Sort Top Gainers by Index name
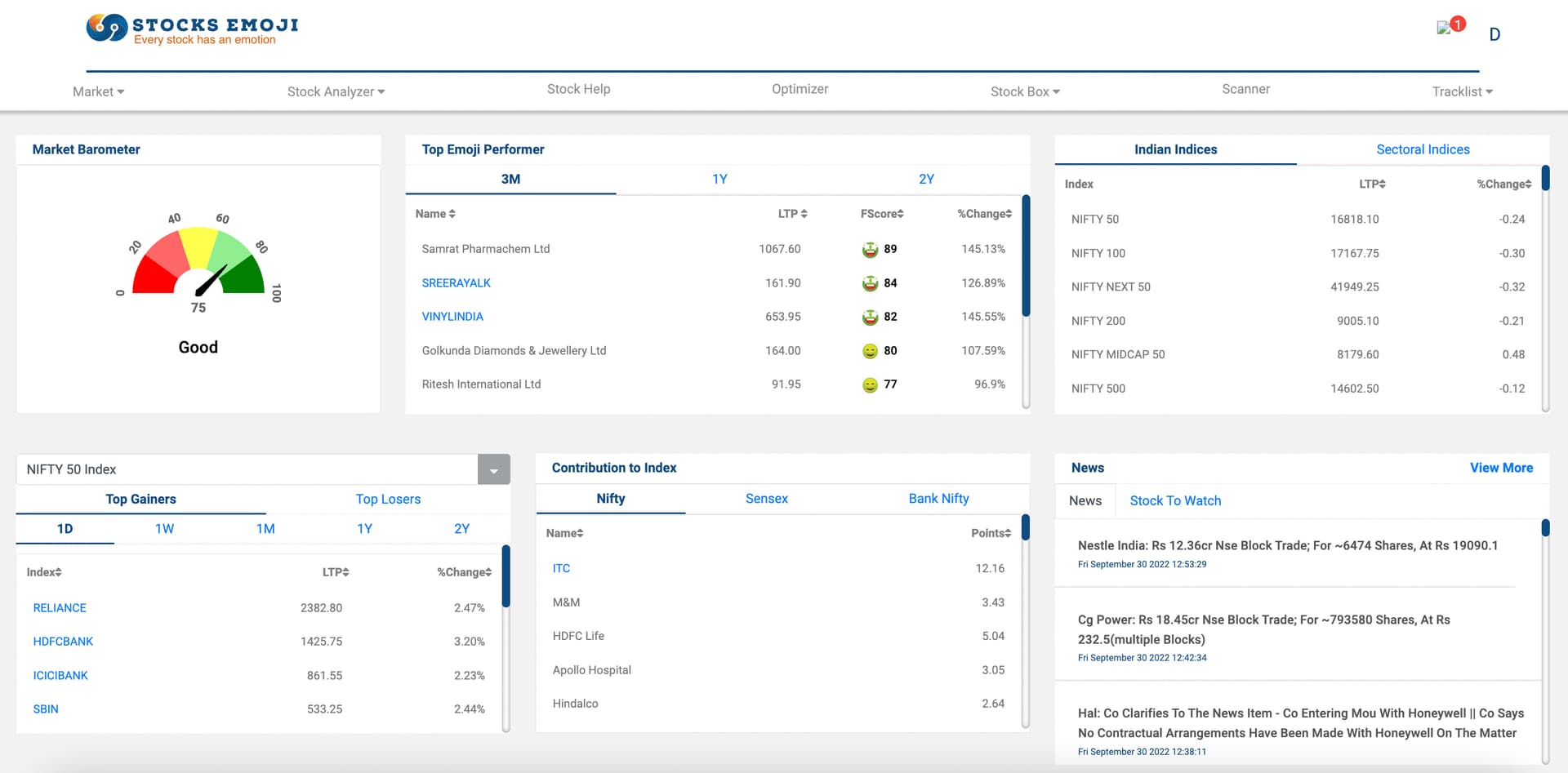 [x=44, y=572]
